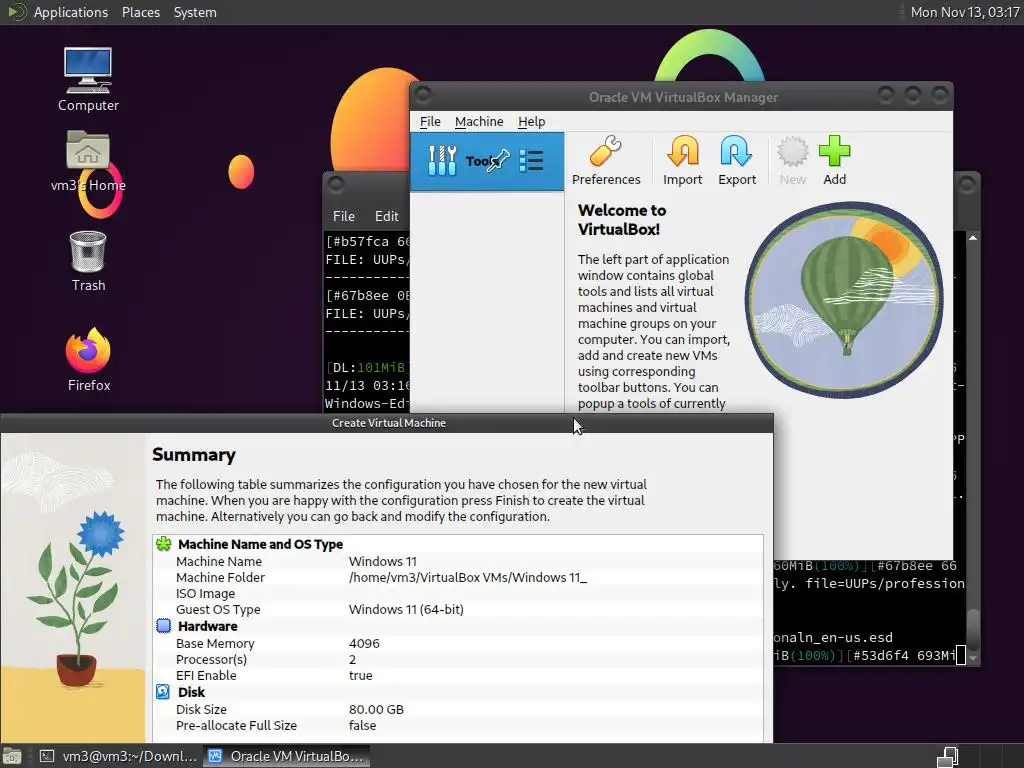Click the clock showing Mon Nov 13
The width and height of the screenshot is (1024, 768).
click(x=964, y=12)
